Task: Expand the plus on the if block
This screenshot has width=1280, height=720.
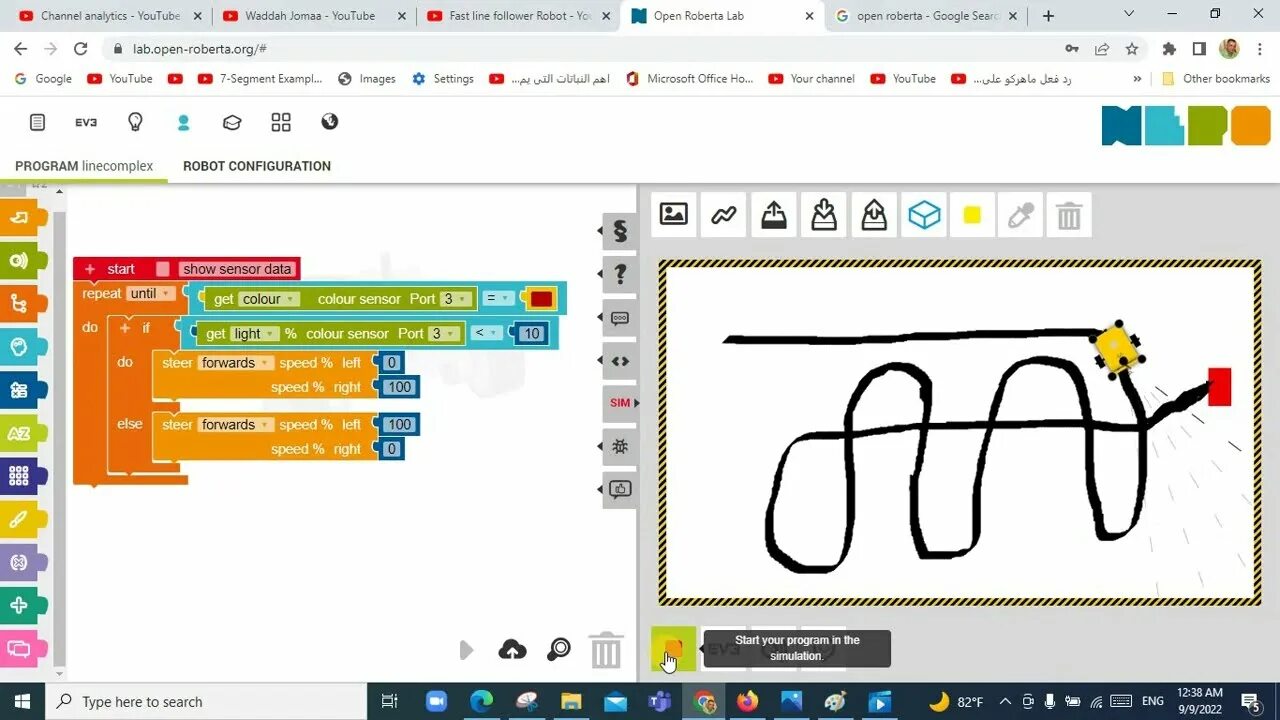Action: [125, 328]
